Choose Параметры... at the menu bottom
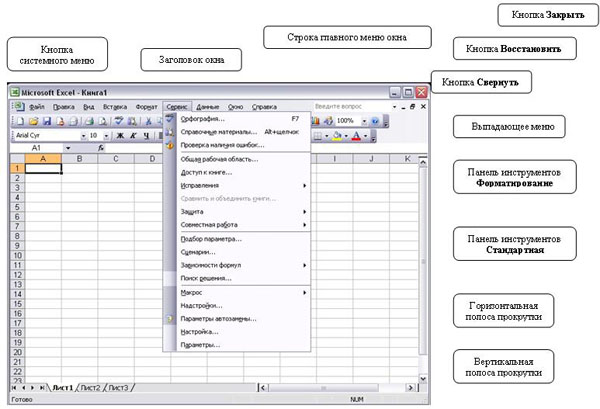The height and width of the screenshot is (409, 600). (x=237, y=345)
